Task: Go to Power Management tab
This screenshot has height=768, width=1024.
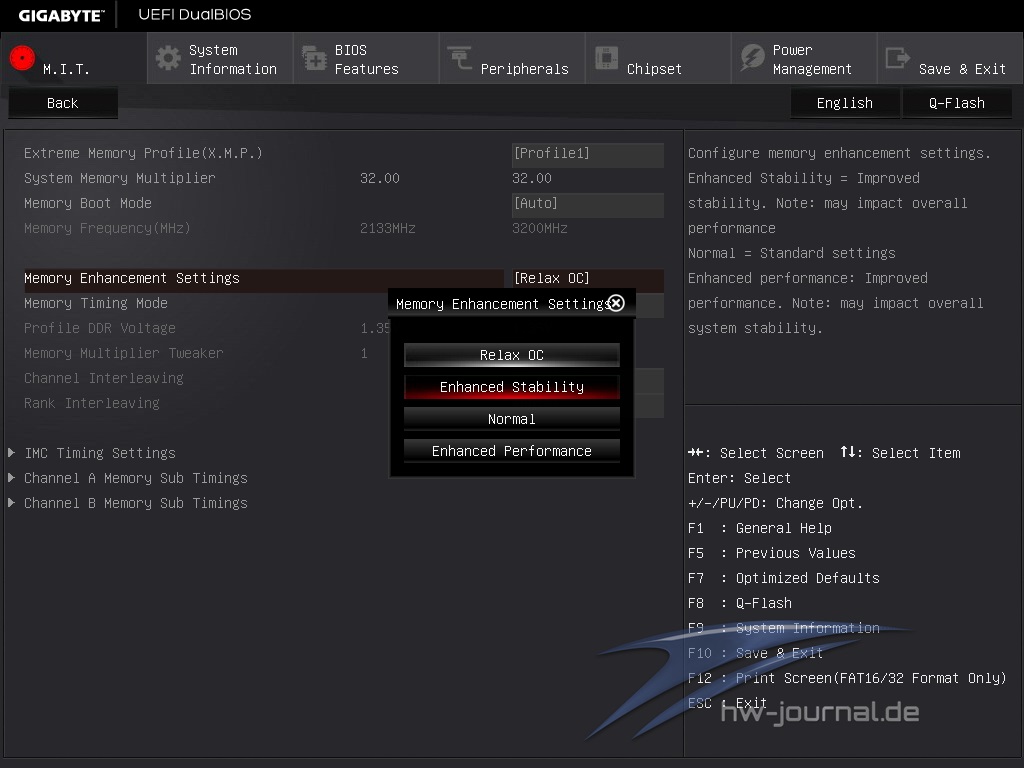Action: (x=804, y=59)
